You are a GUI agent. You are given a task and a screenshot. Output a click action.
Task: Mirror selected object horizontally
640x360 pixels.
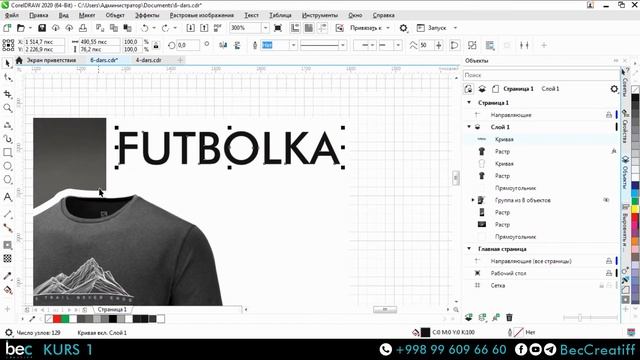tap(223, 45)
